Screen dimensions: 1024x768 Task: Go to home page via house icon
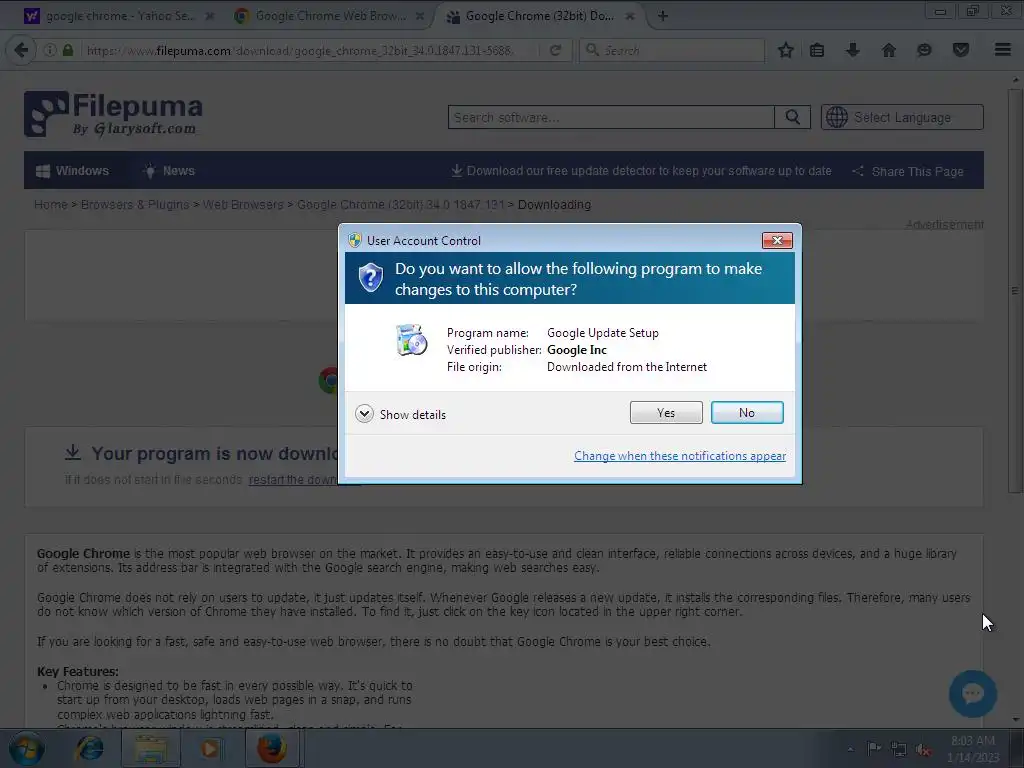pos(888,50)
